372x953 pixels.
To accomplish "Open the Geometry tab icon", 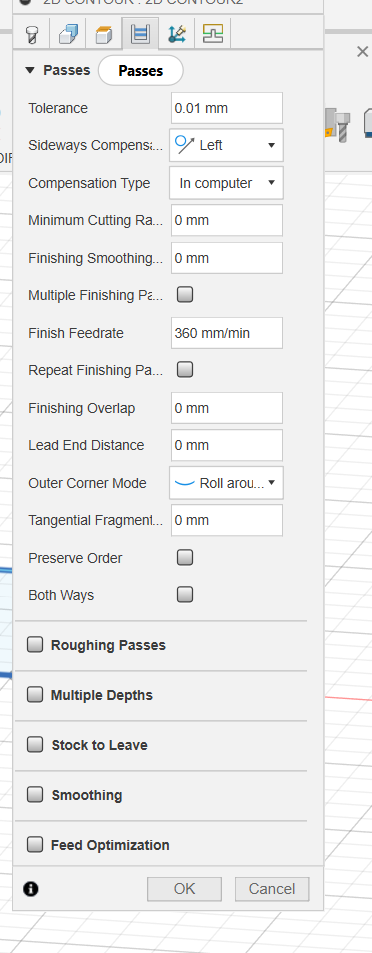I will click(x=67, y=34).
